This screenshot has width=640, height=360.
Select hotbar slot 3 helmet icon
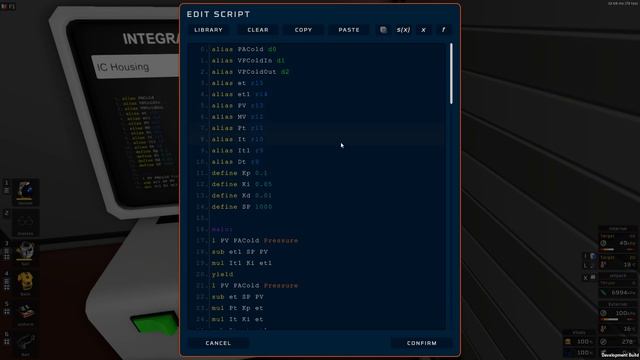coord(25,252)
